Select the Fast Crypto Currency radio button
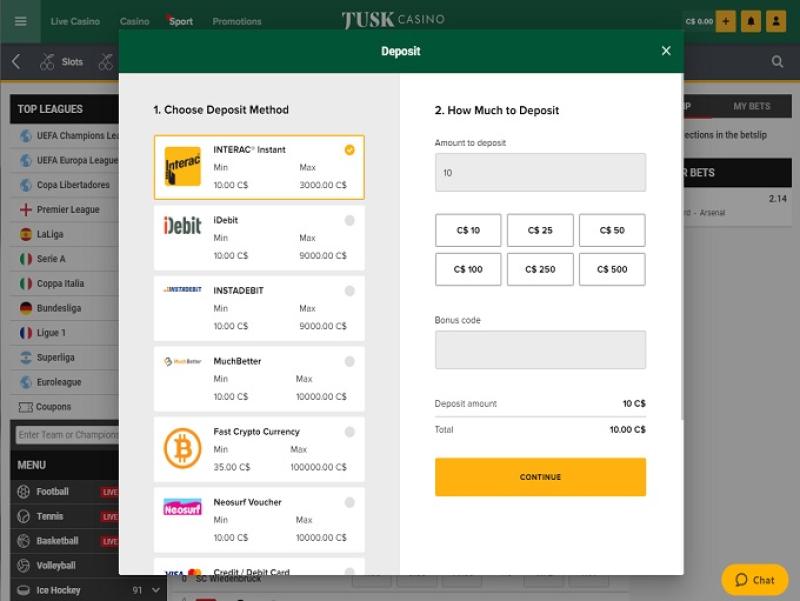 (349, 432)
